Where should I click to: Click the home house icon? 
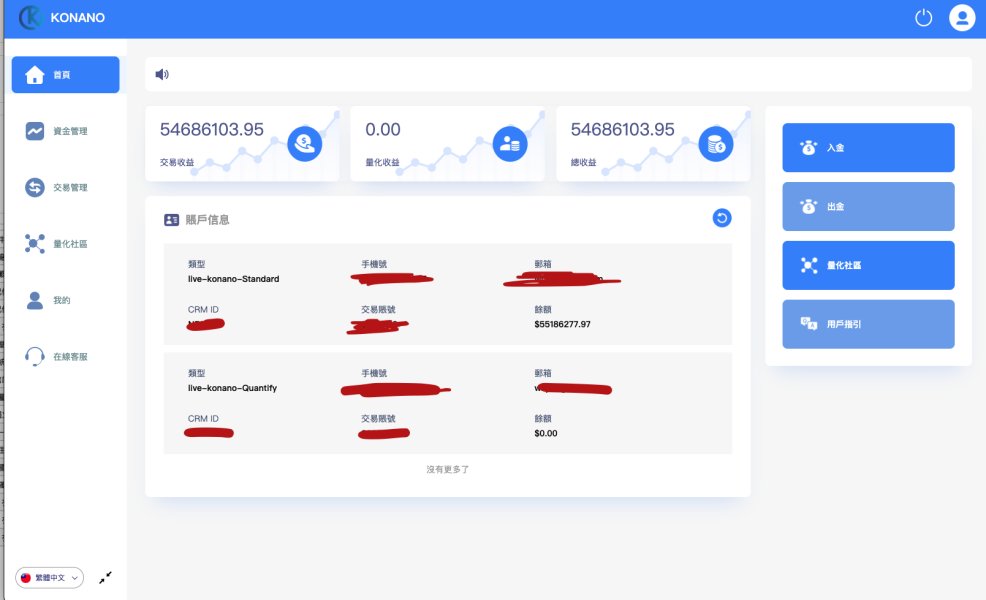pyautogui.click(x=35, y=75)
